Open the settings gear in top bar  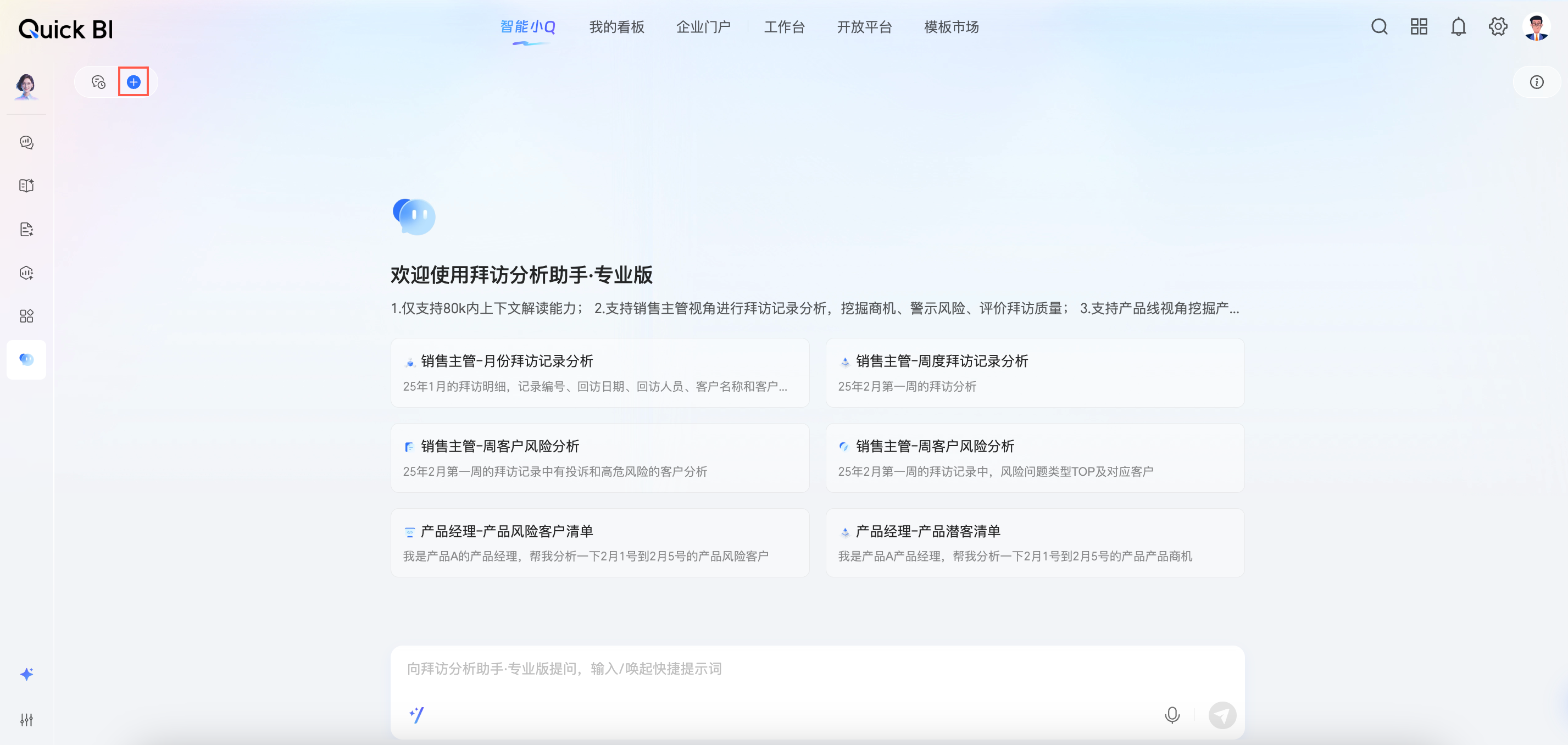1497,27
